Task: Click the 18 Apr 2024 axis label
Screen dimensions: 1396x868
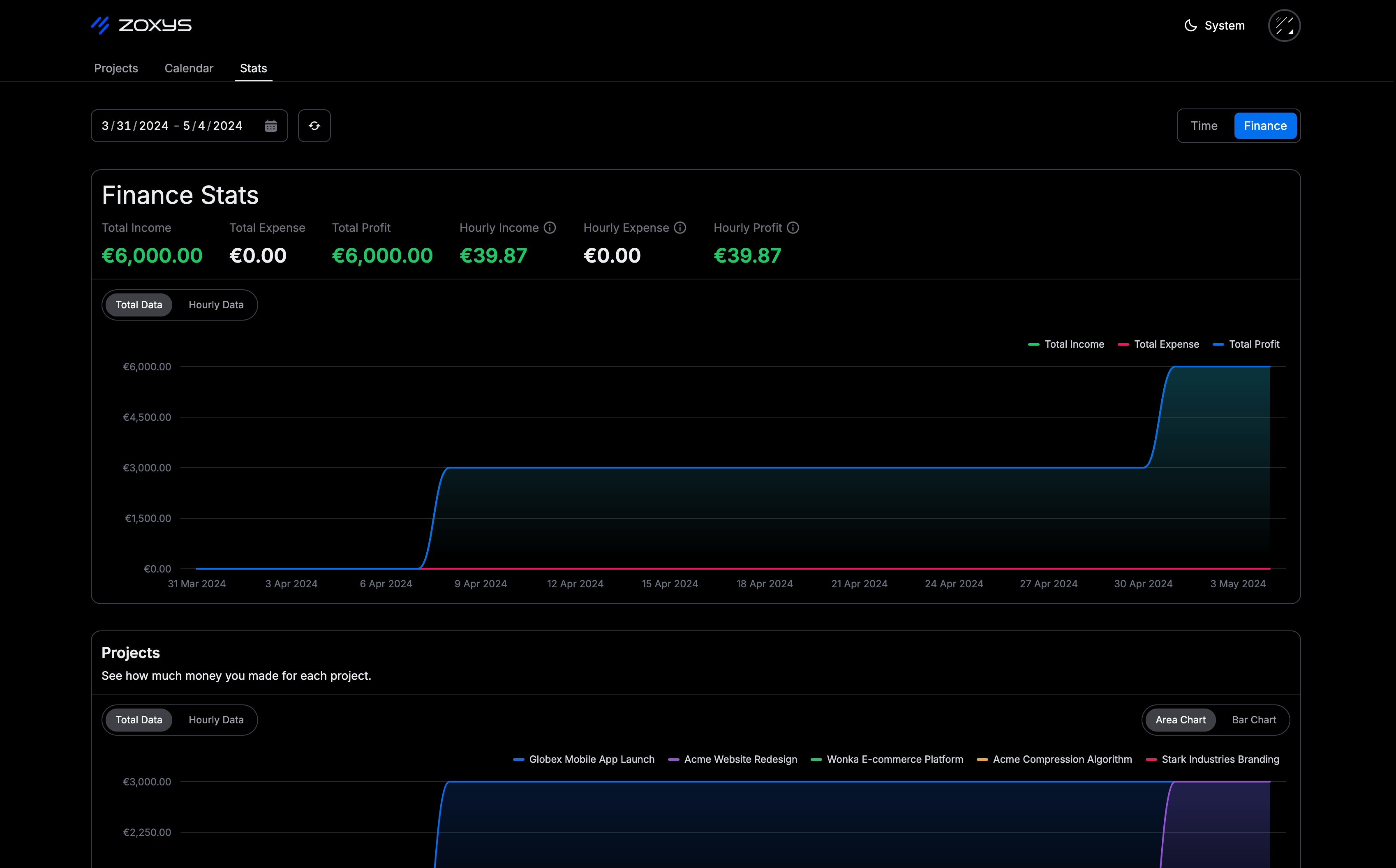Action: pos(765,584)
